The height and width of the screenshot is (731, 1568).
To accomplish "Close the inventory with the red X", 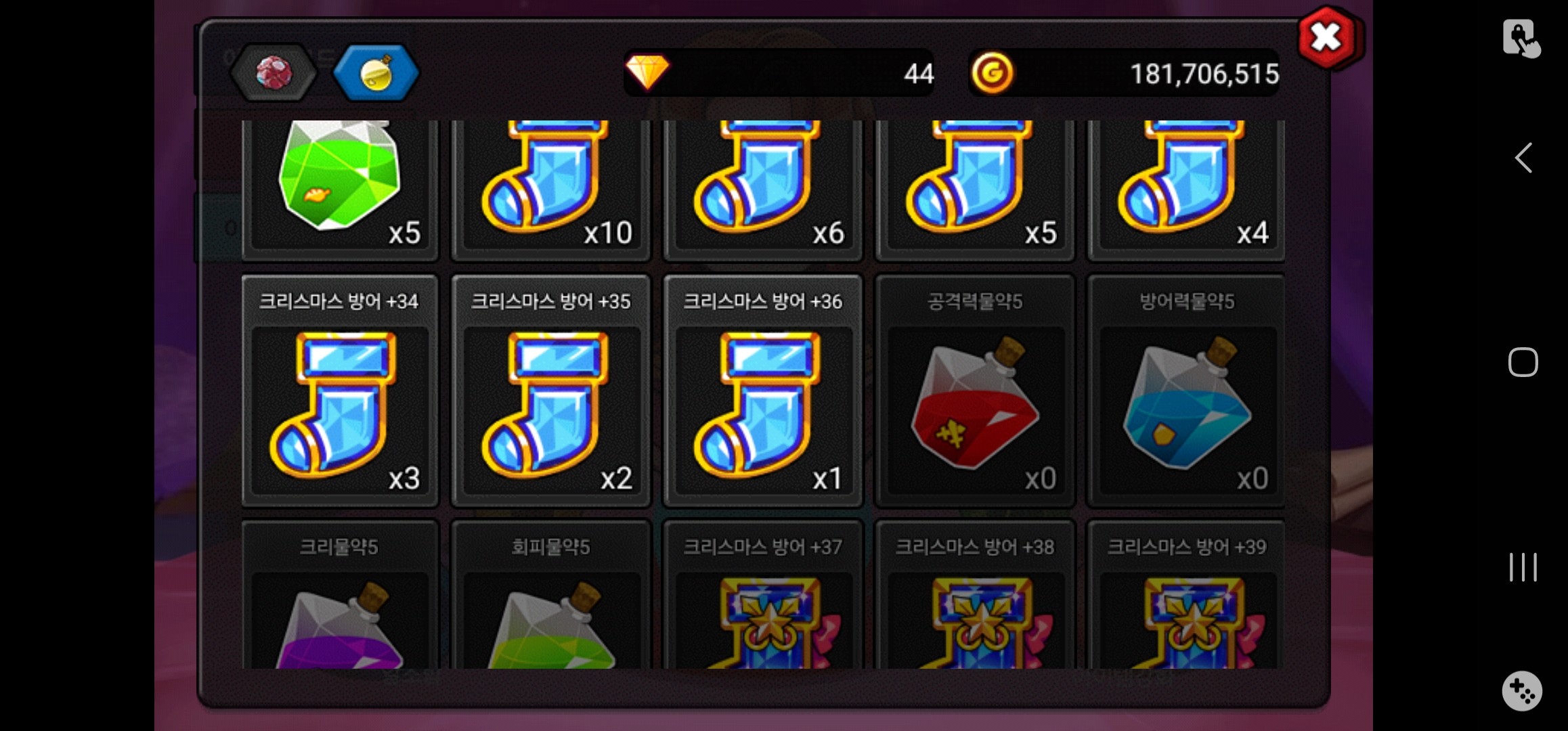I will pos(1328,37).
